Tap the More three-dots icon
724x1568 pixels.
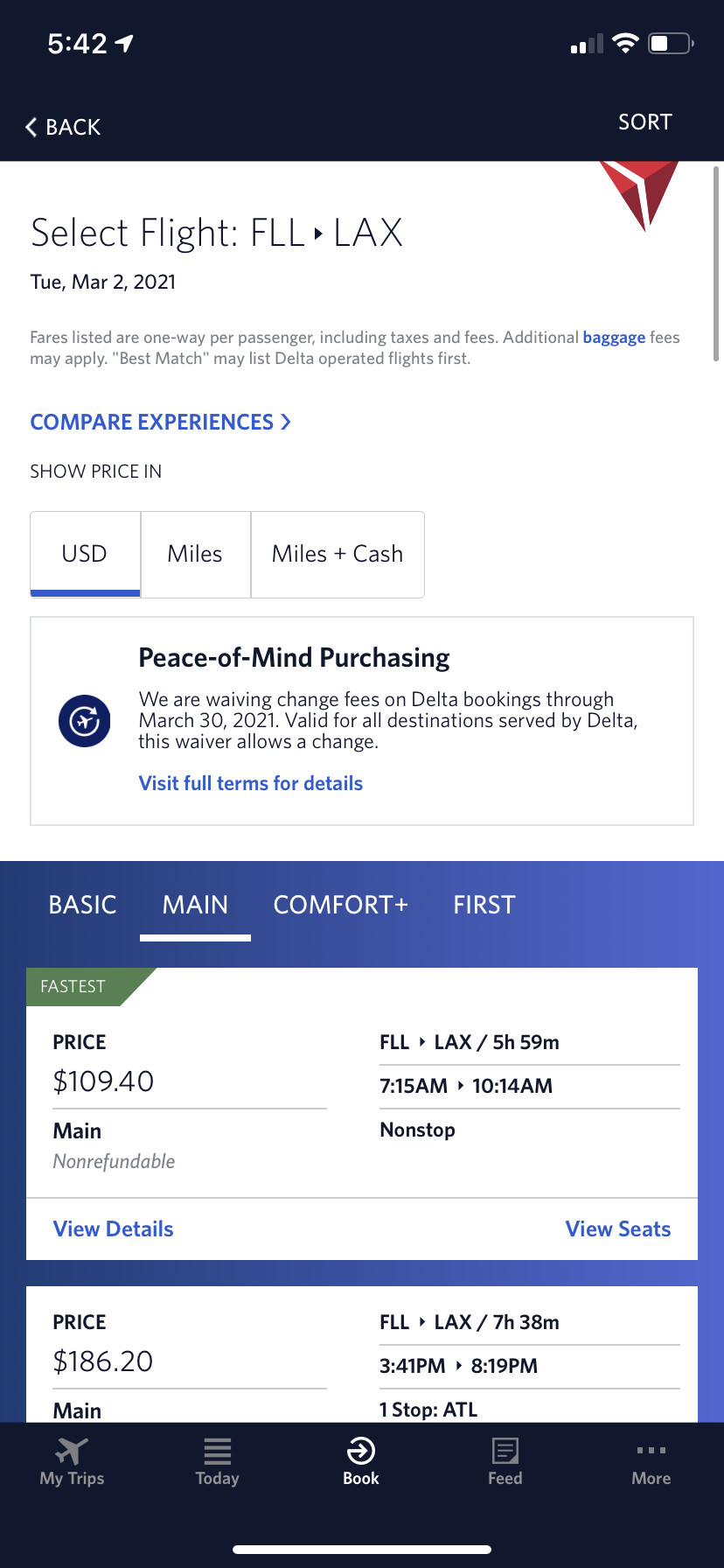click(651, 1451)
